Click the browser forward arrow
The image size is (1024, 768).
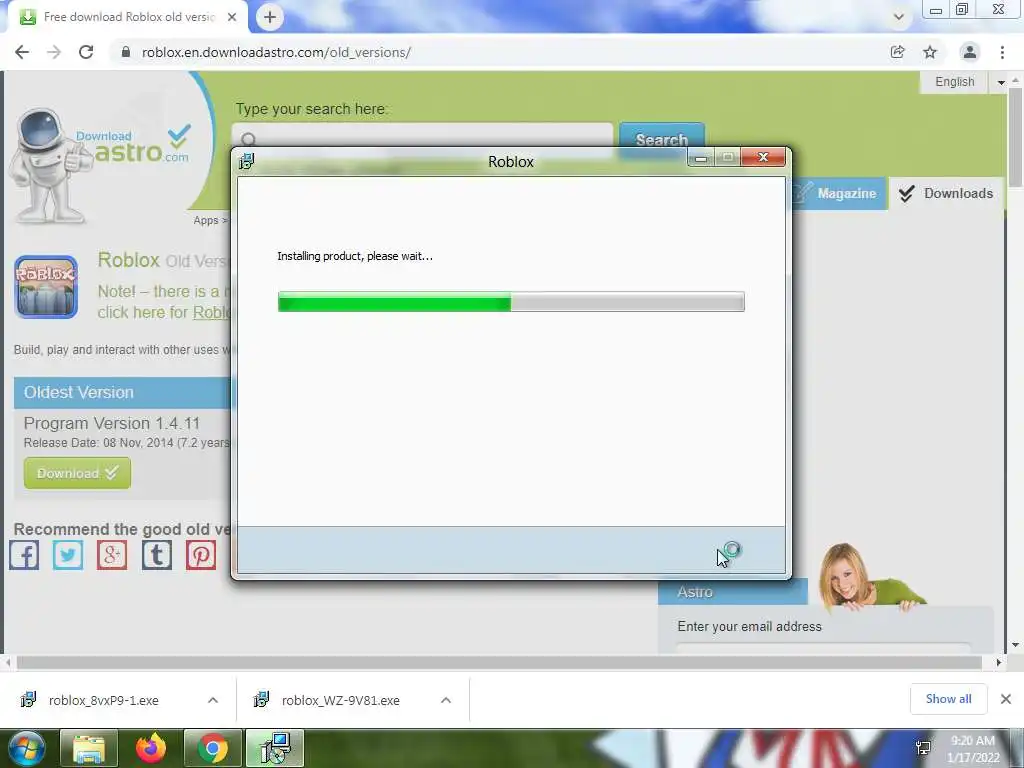pos(54,52)
